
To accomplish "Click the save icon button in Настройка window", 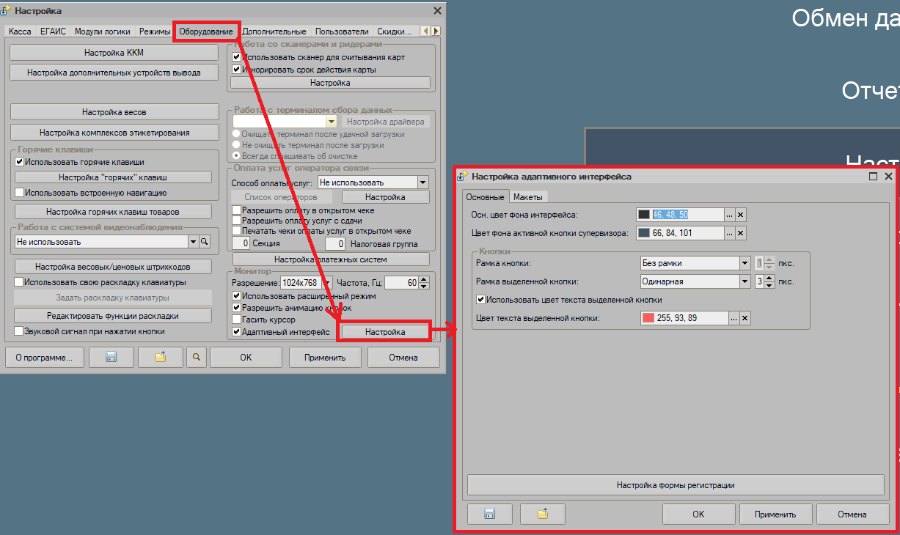I will pyautogui.click(x=111, y=357).
